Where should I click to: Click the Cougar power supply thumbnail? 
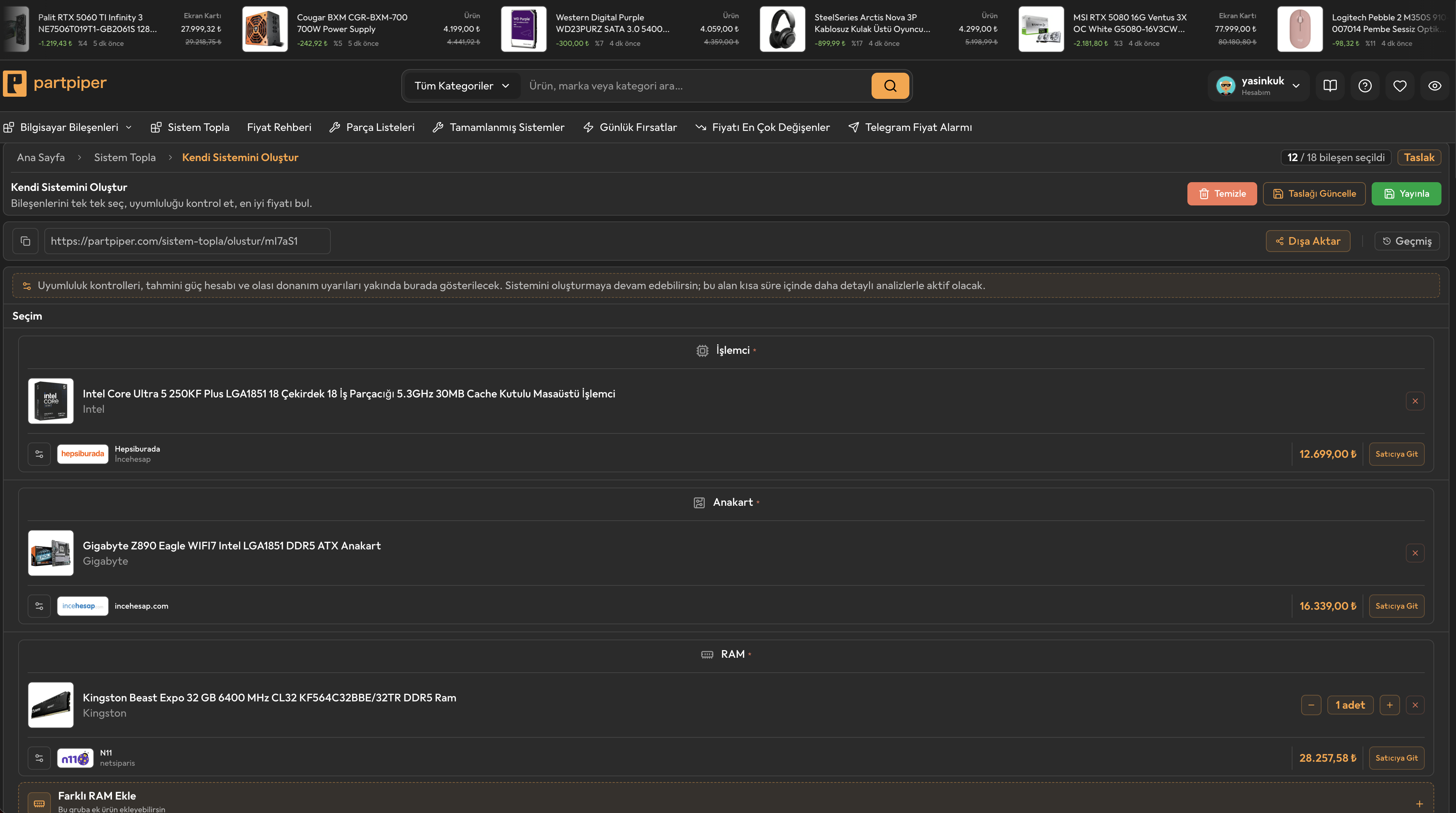[x=265, y=29]
